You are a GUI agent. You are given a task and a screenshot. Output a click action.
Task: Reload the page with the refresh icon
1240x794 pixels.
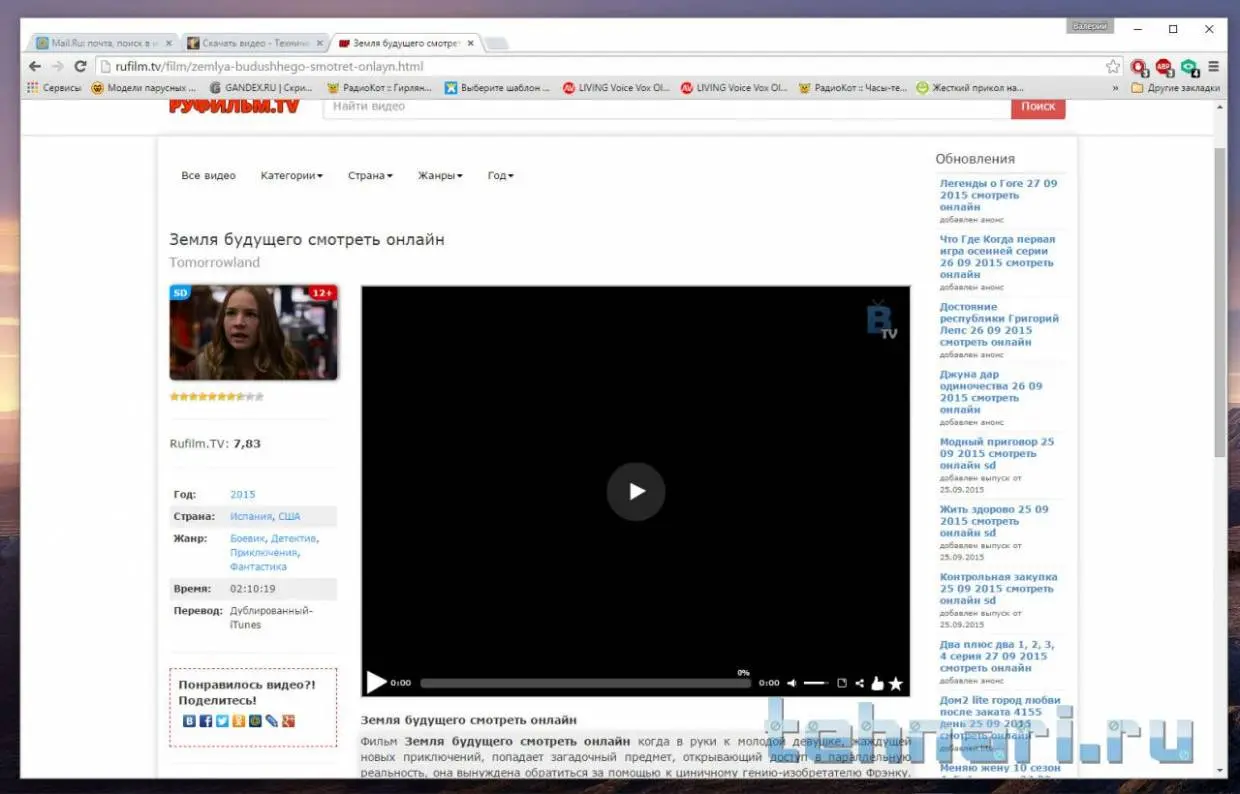coord(81,67)
